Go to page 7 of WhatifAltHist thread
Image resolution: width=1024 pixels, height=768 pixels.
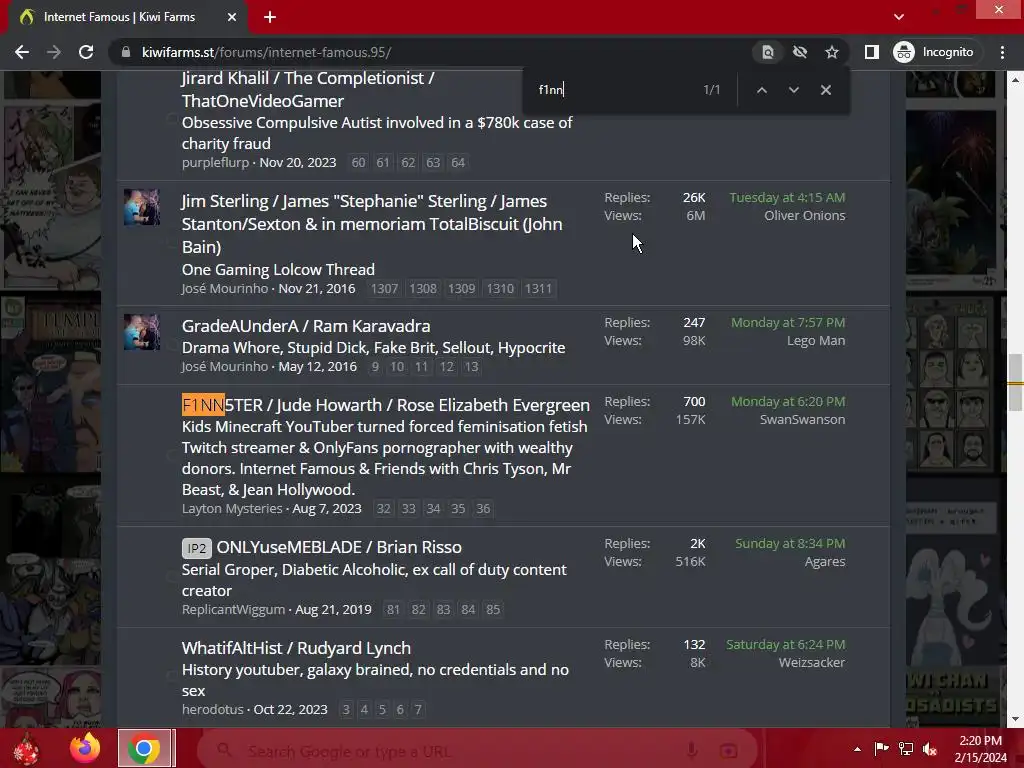pos(418,710)
